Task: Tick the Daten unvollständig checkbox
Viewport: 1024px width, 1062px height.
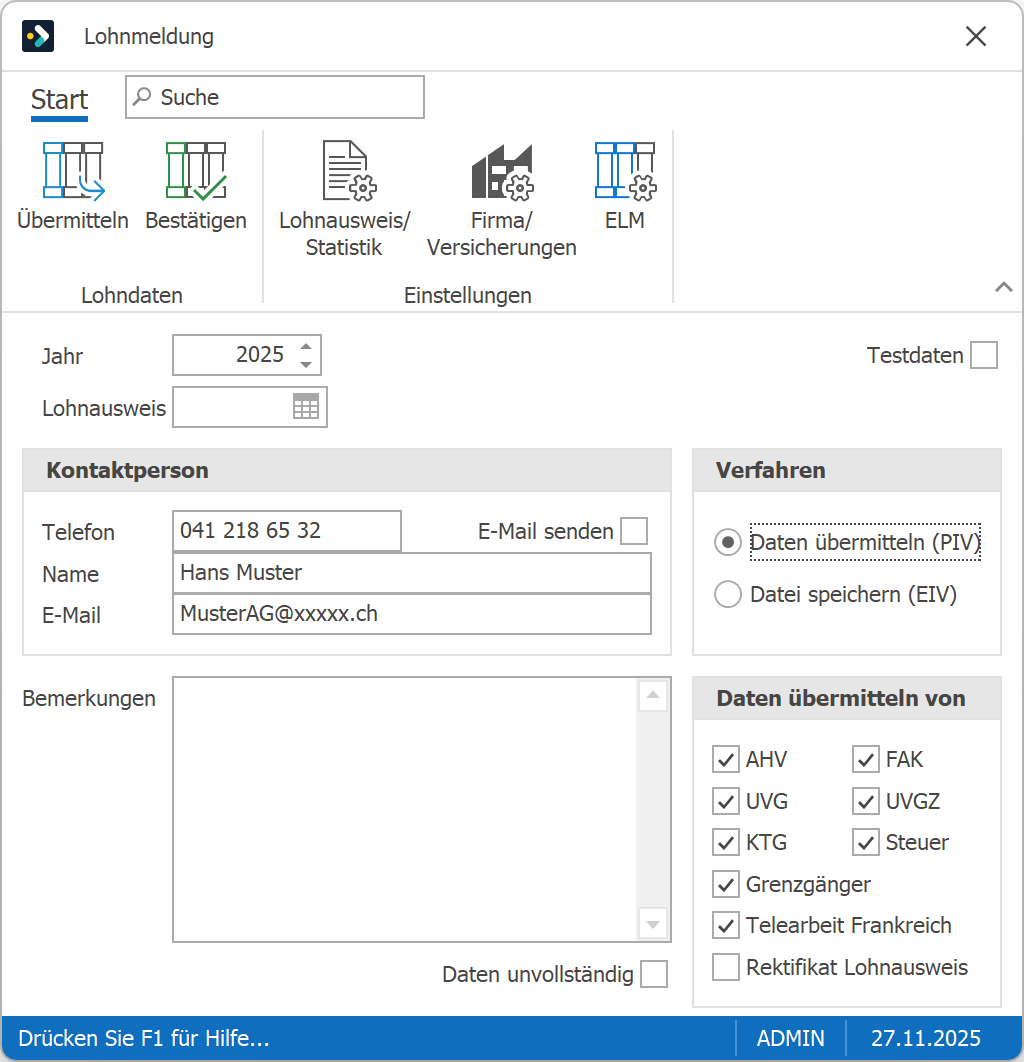Action: [654, 974]
